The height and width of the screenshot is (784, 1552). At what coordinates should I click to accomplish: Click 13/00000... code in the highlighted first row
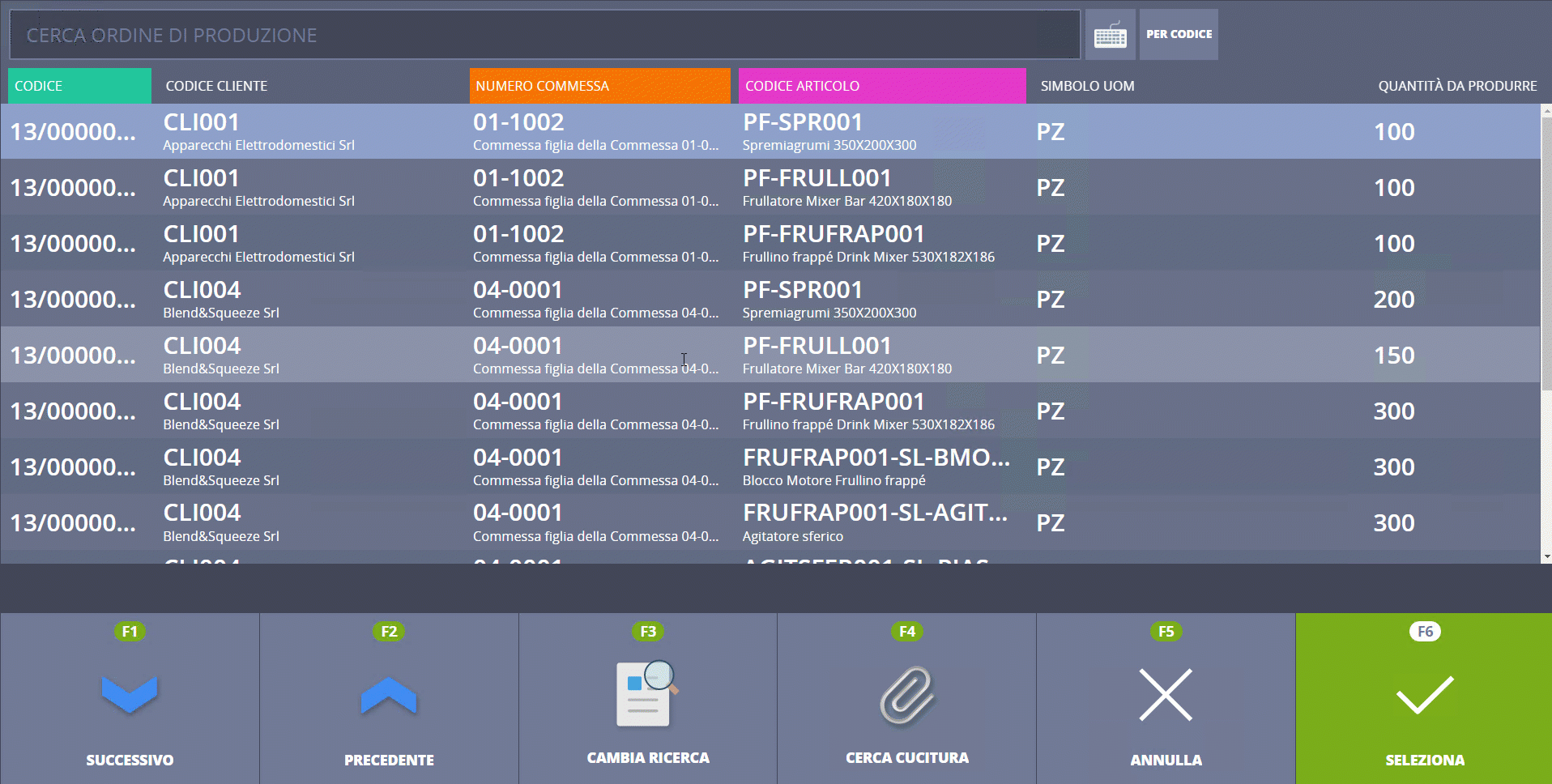pos(73,132)
